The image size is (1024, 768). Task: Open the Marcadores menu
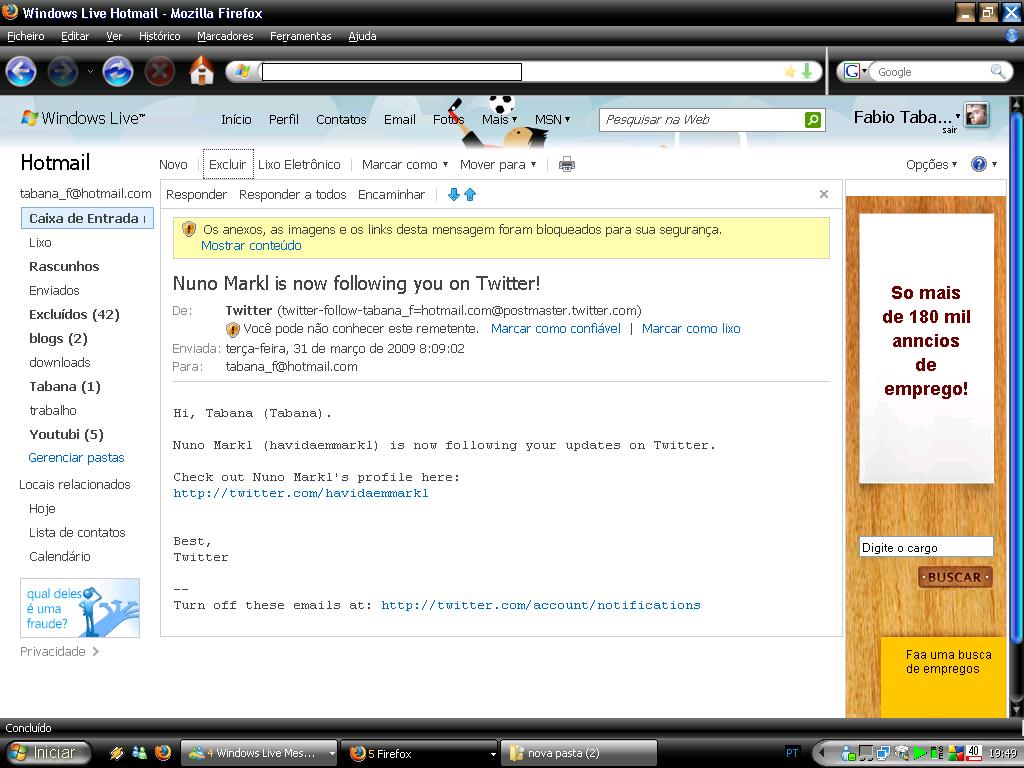click(x=225, y=36)
